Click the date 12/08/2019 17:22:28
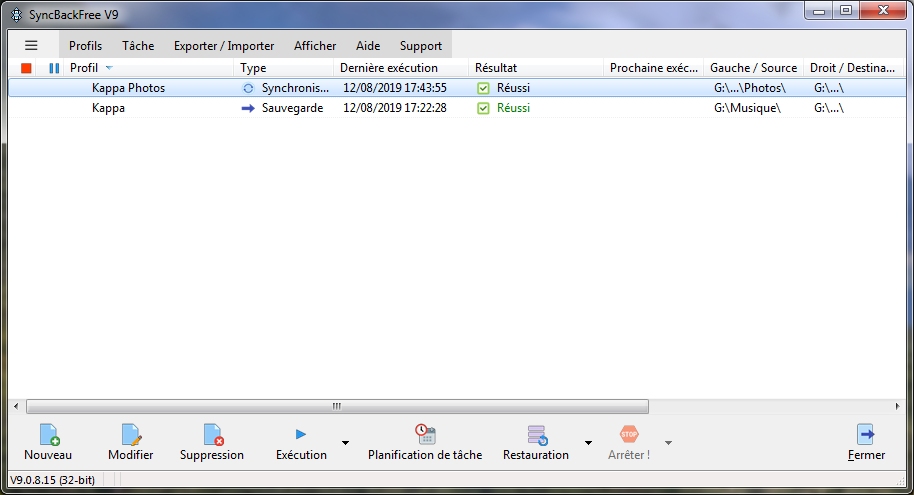 (x=395, y=108)
